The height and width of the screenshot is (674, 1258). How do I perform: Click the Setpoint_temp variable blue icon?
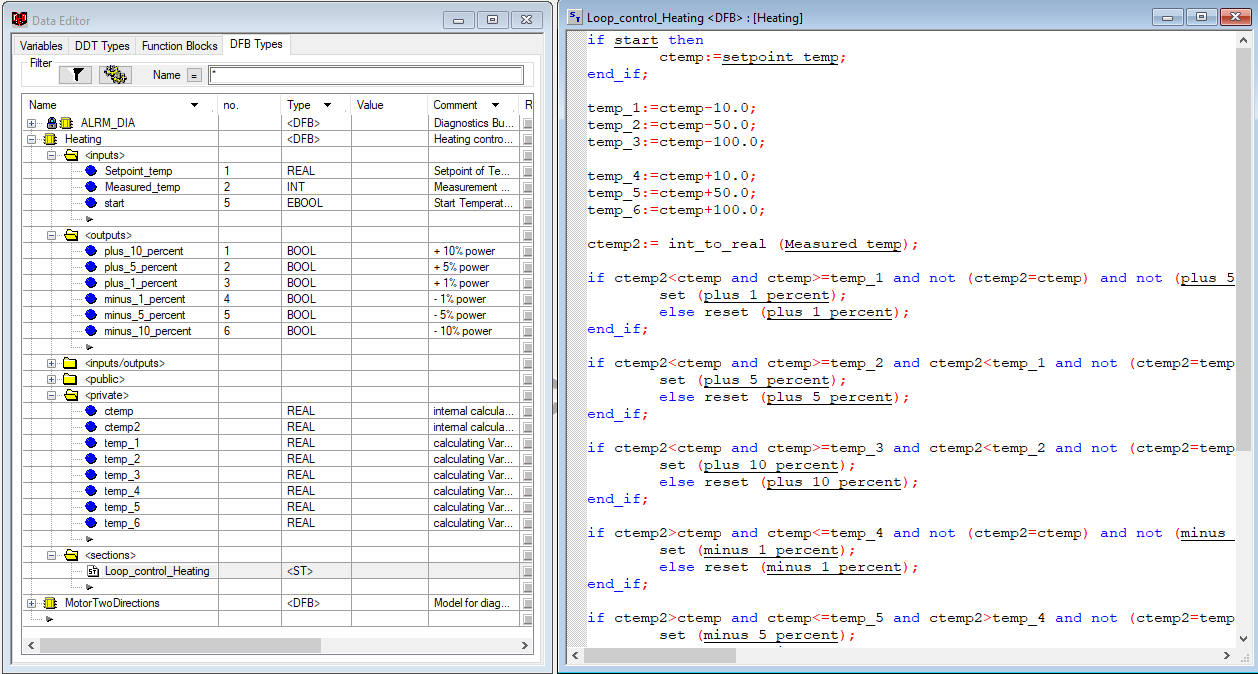(x=91, y=171)
